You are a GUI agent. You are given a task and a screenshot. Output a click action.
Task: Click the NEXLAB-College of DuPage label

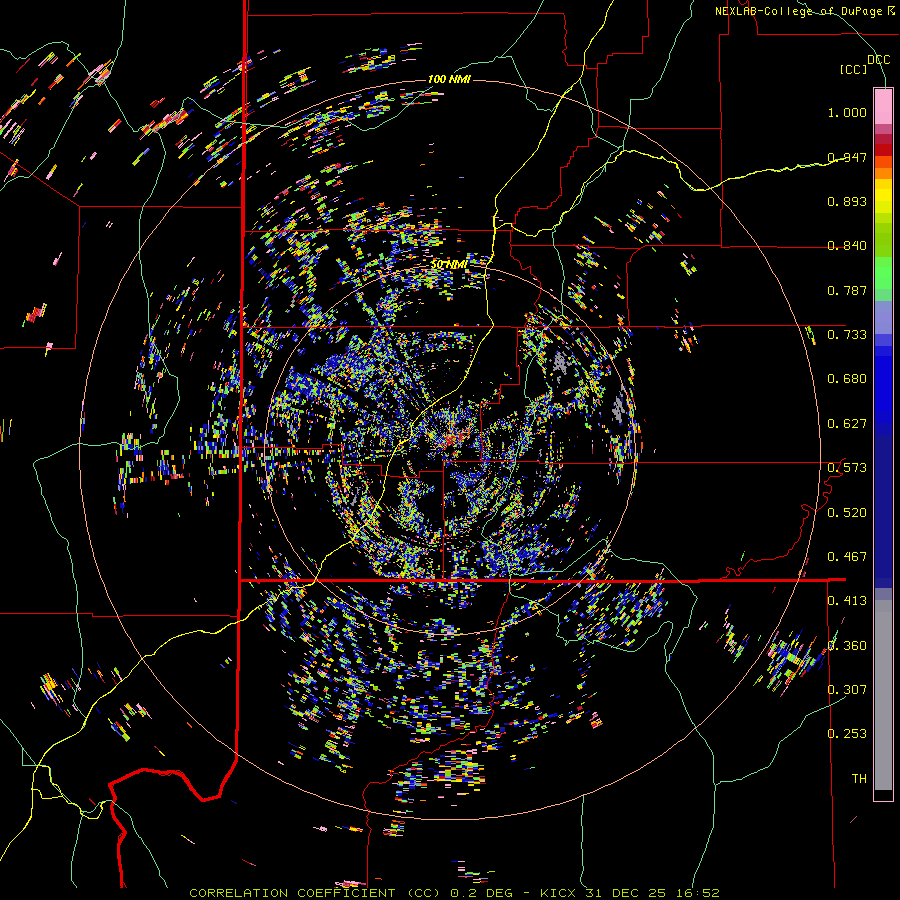(x=798, y=11)
